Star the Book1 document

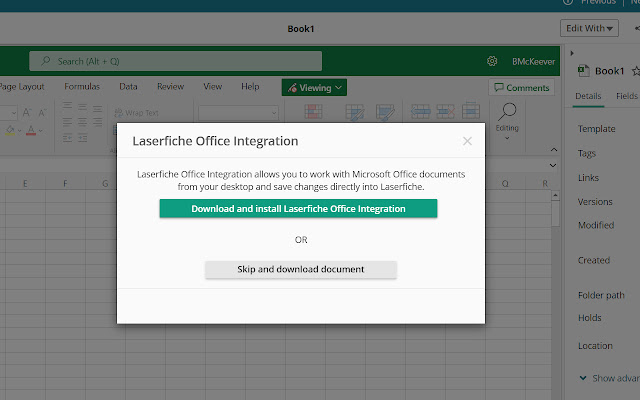(635, 71)
